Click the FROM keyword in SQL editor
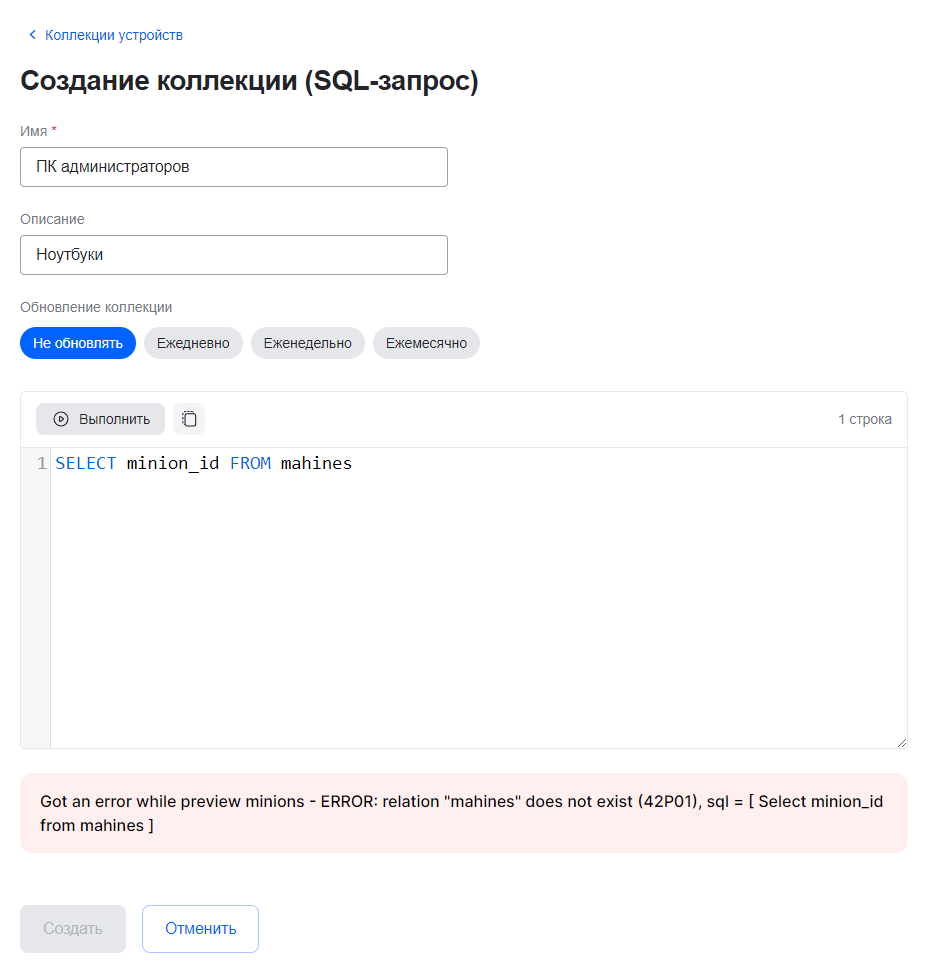This screenshot has height=971, width=931. [250, 464]
